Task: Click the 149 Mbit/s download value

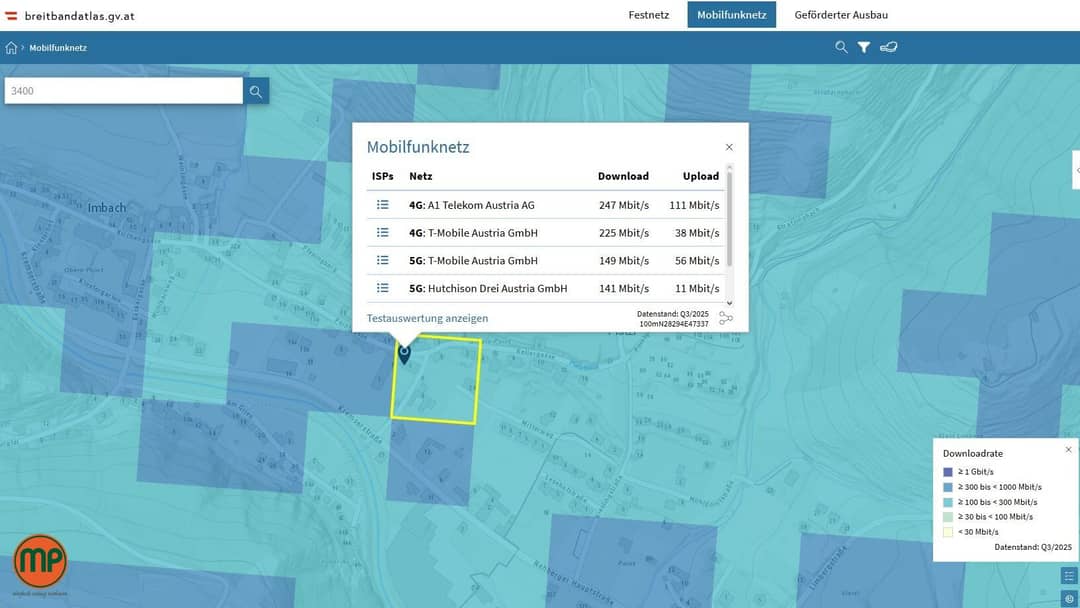Action: tap(624, 260)
